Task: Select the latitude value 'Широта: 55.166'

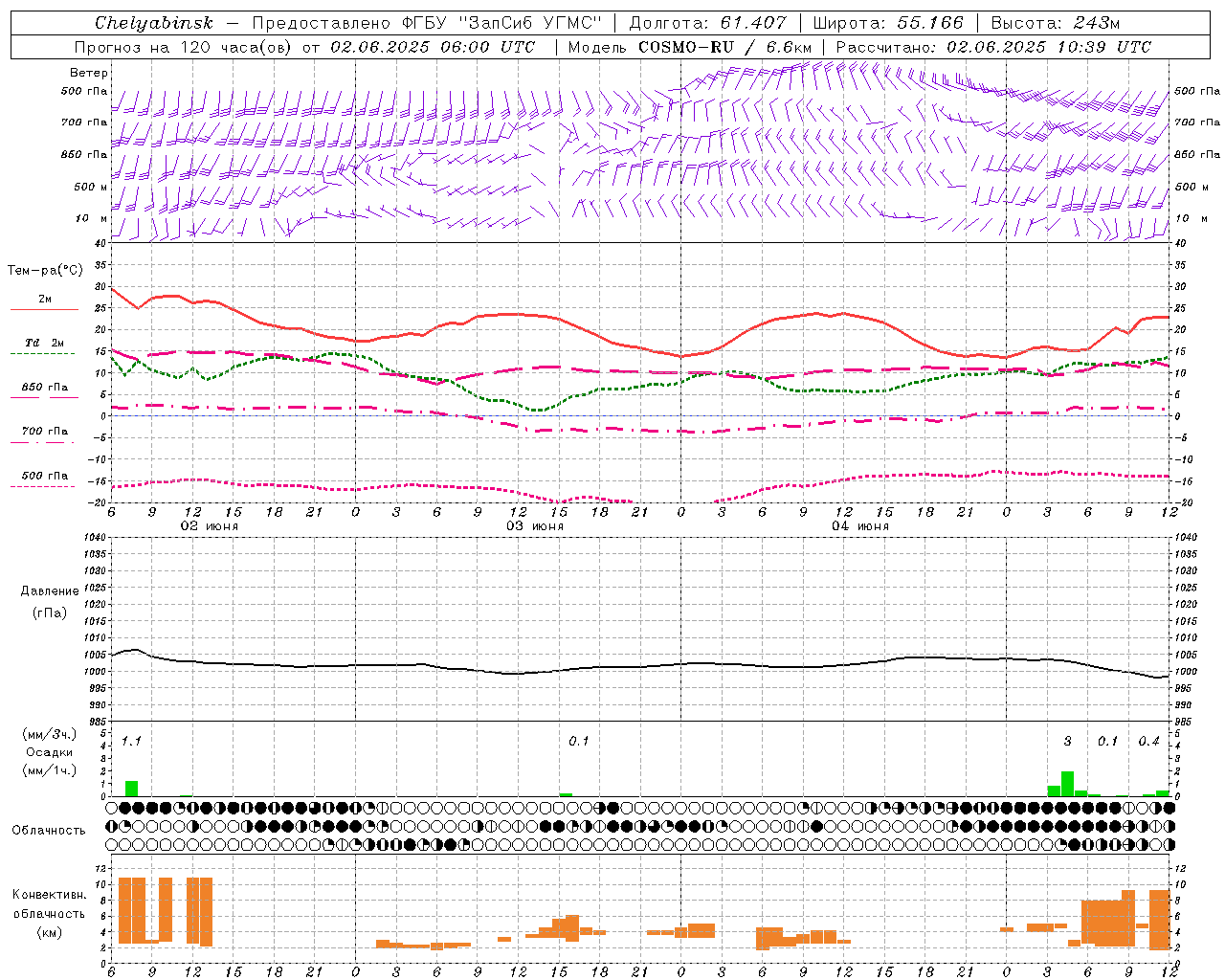Action: coord(887,23)
